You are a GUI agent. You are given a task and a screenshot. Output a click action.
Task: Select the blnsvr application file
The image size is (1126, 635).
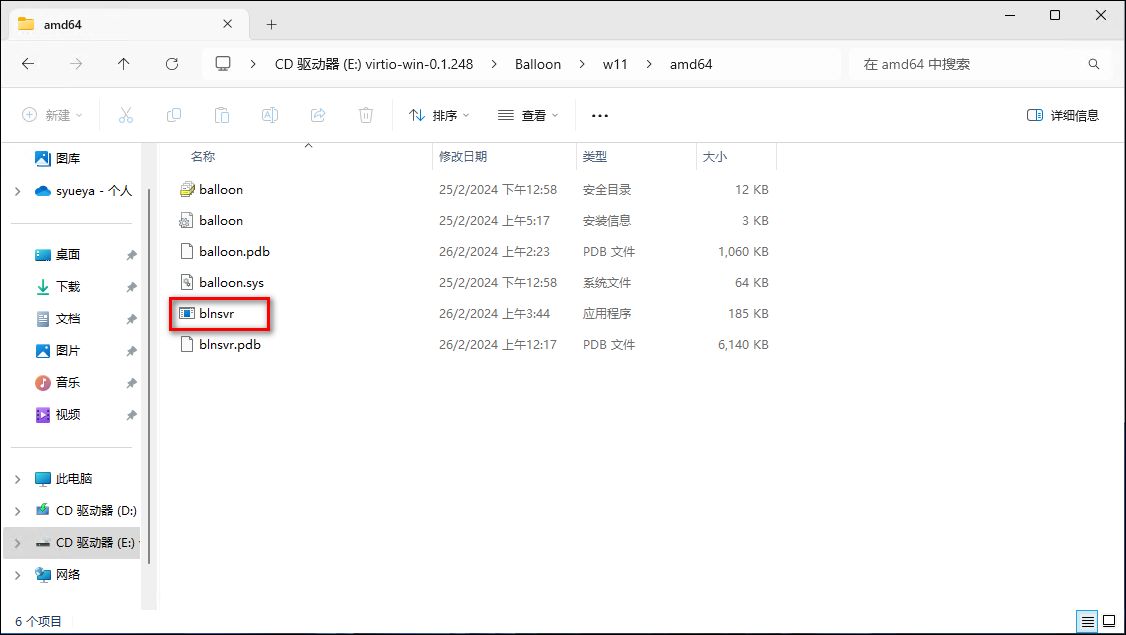coord(217,314)
